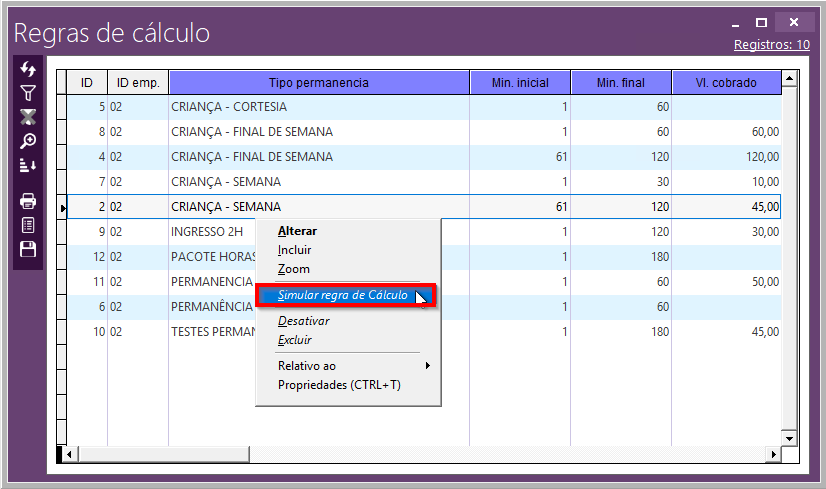
Task: Open Propriedades (CTRL+T) menu entry
Action: pyautogui.click(x=339, y=385)
